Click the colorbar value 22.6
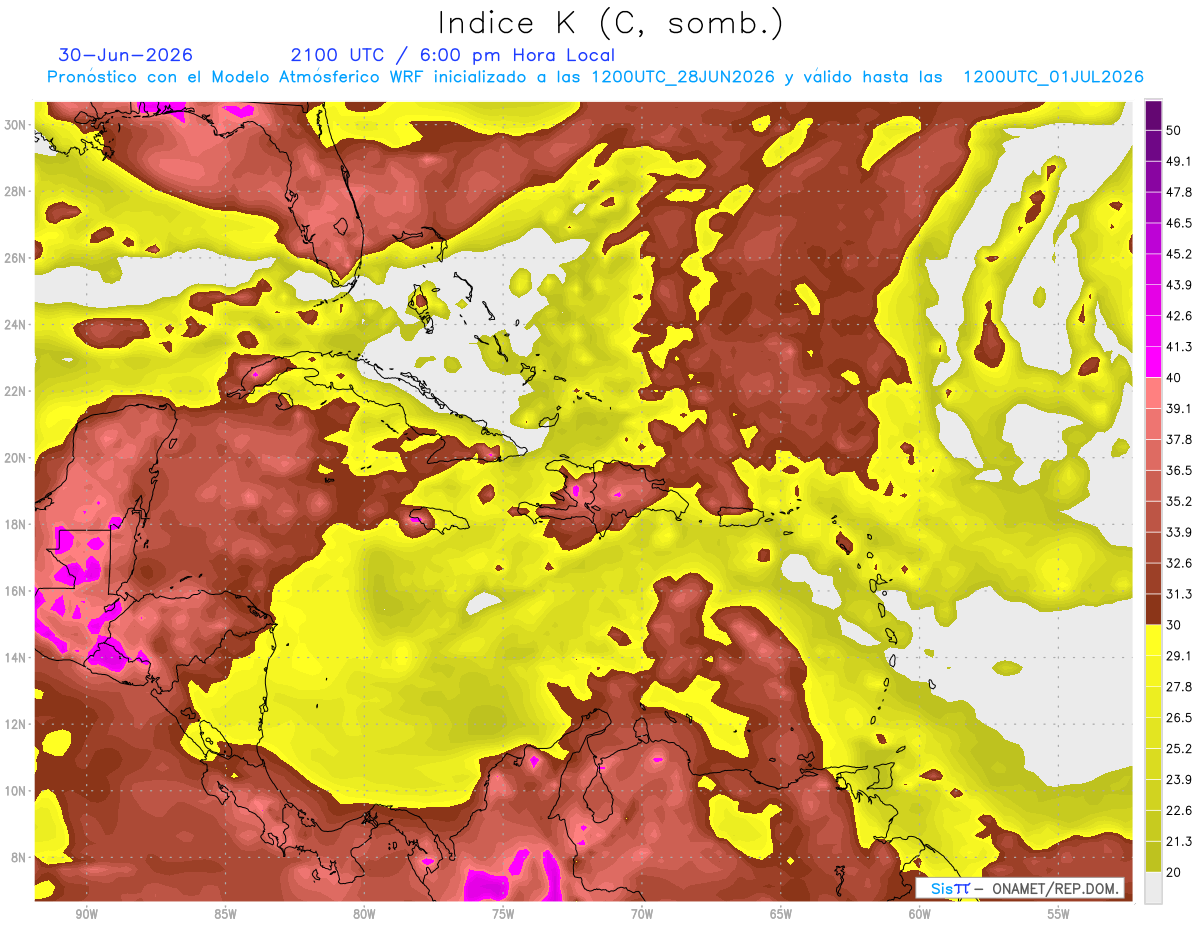This screenshot has height=927, width=1200. [x=1178, y=811]
